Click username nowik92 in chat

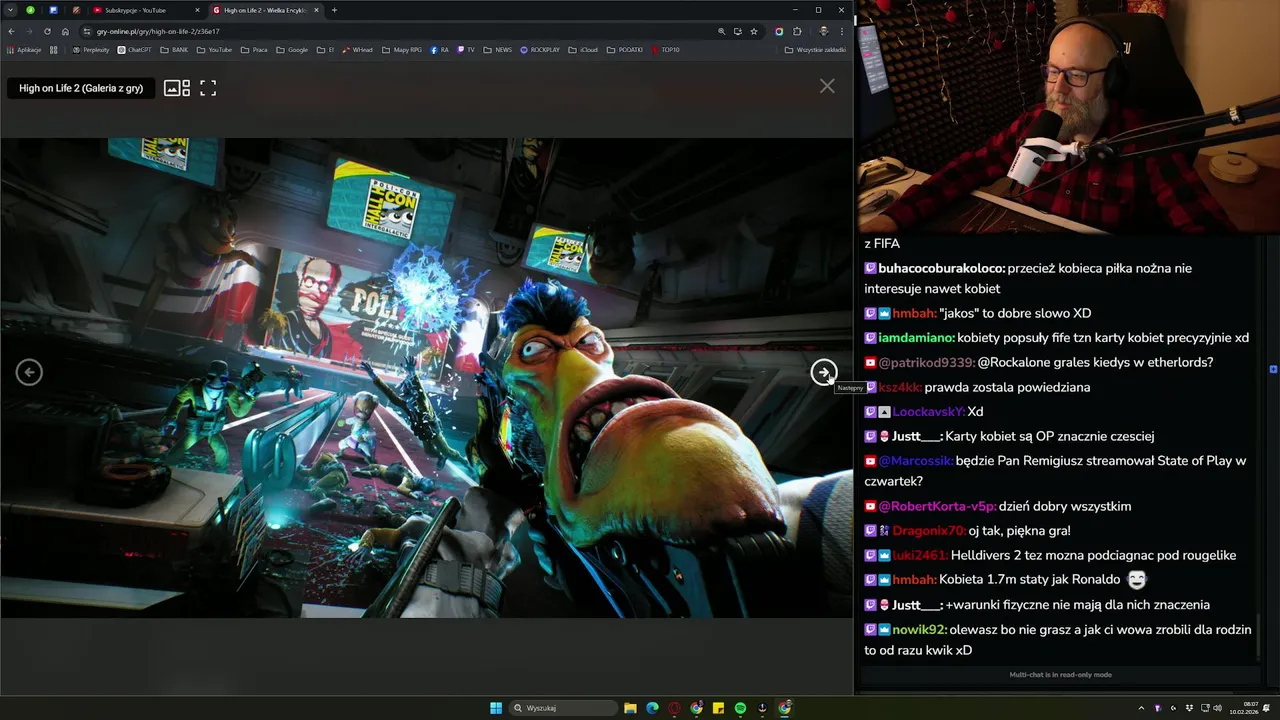[919, 630]
